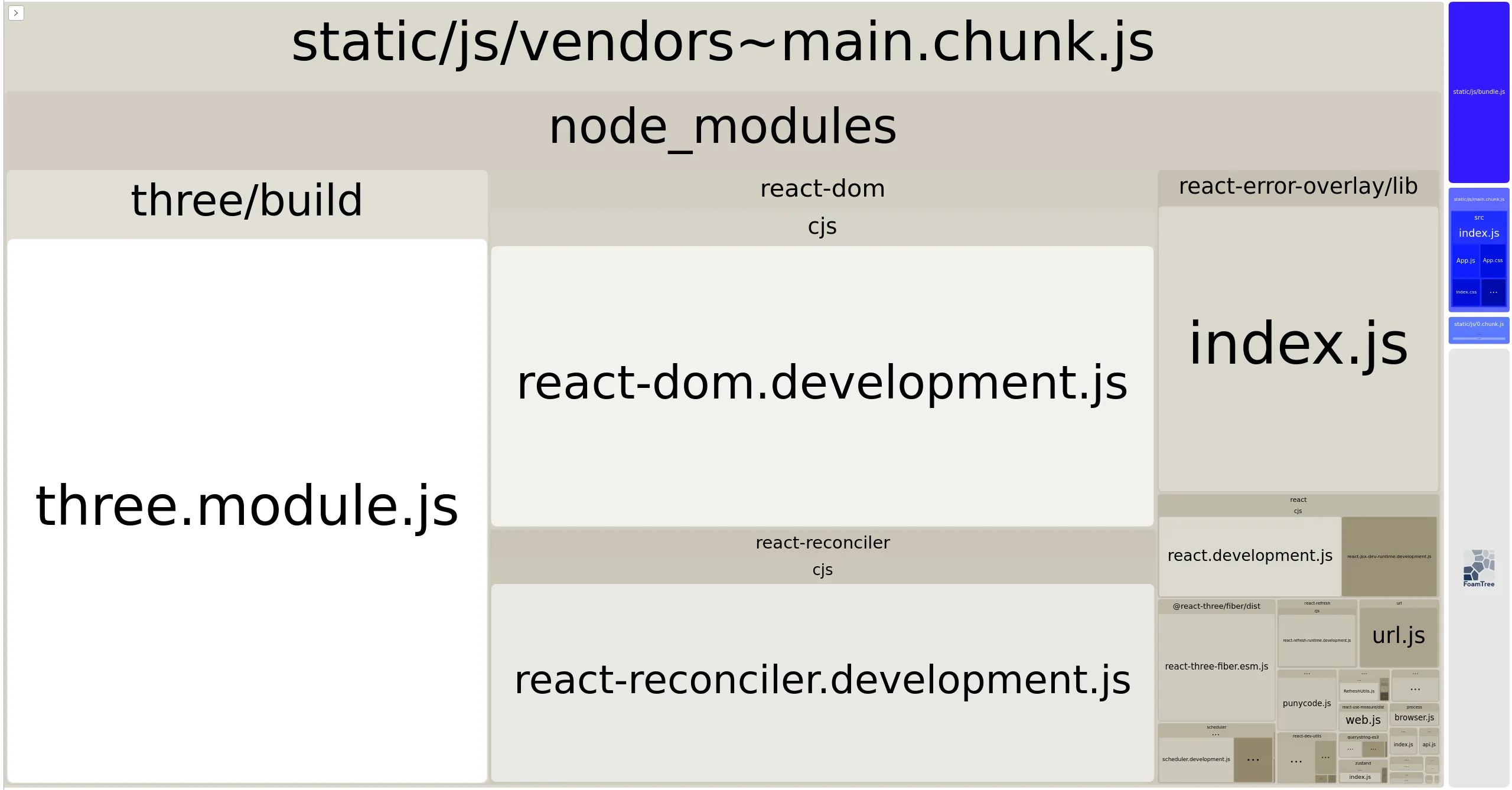Click App.js in main.chunk.js
The height and width of the screenshot is (790, 1512).
point(1465,260)
